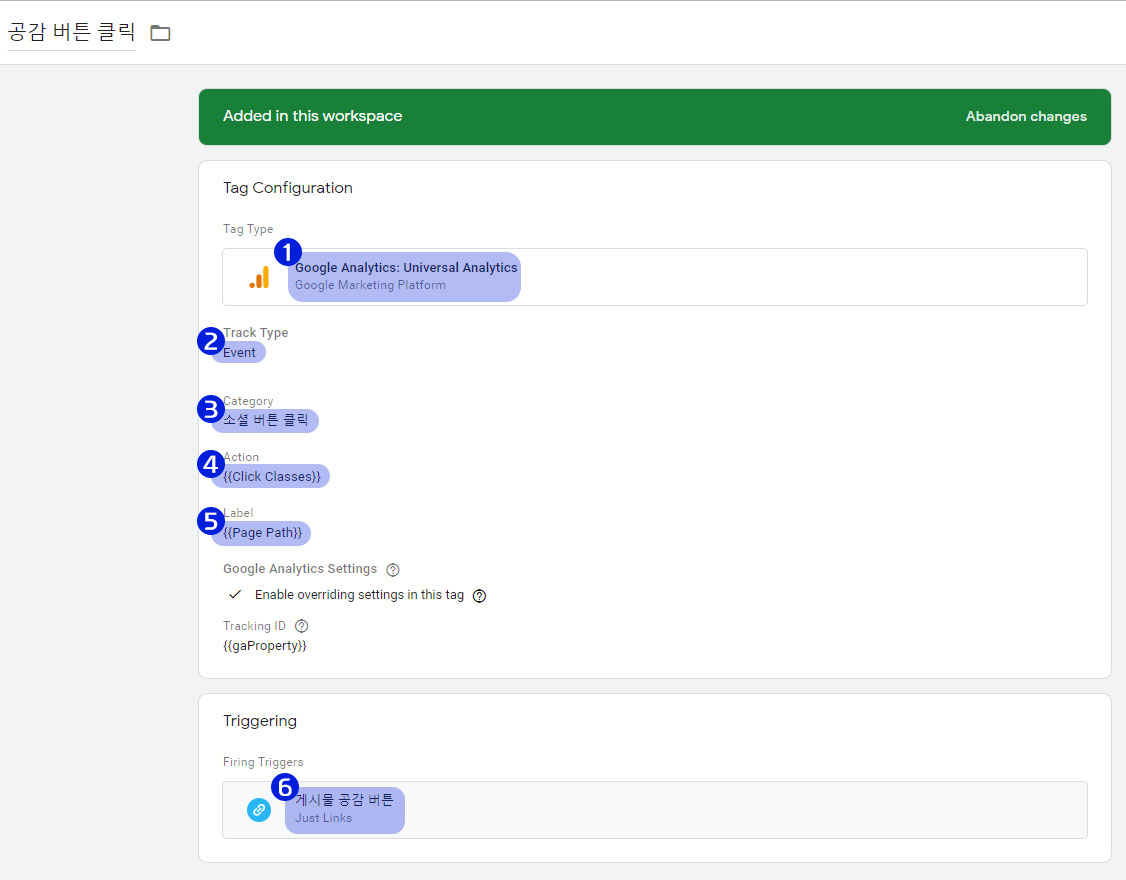Open help icon next to Tracking ID

click(x=302, y=626)
